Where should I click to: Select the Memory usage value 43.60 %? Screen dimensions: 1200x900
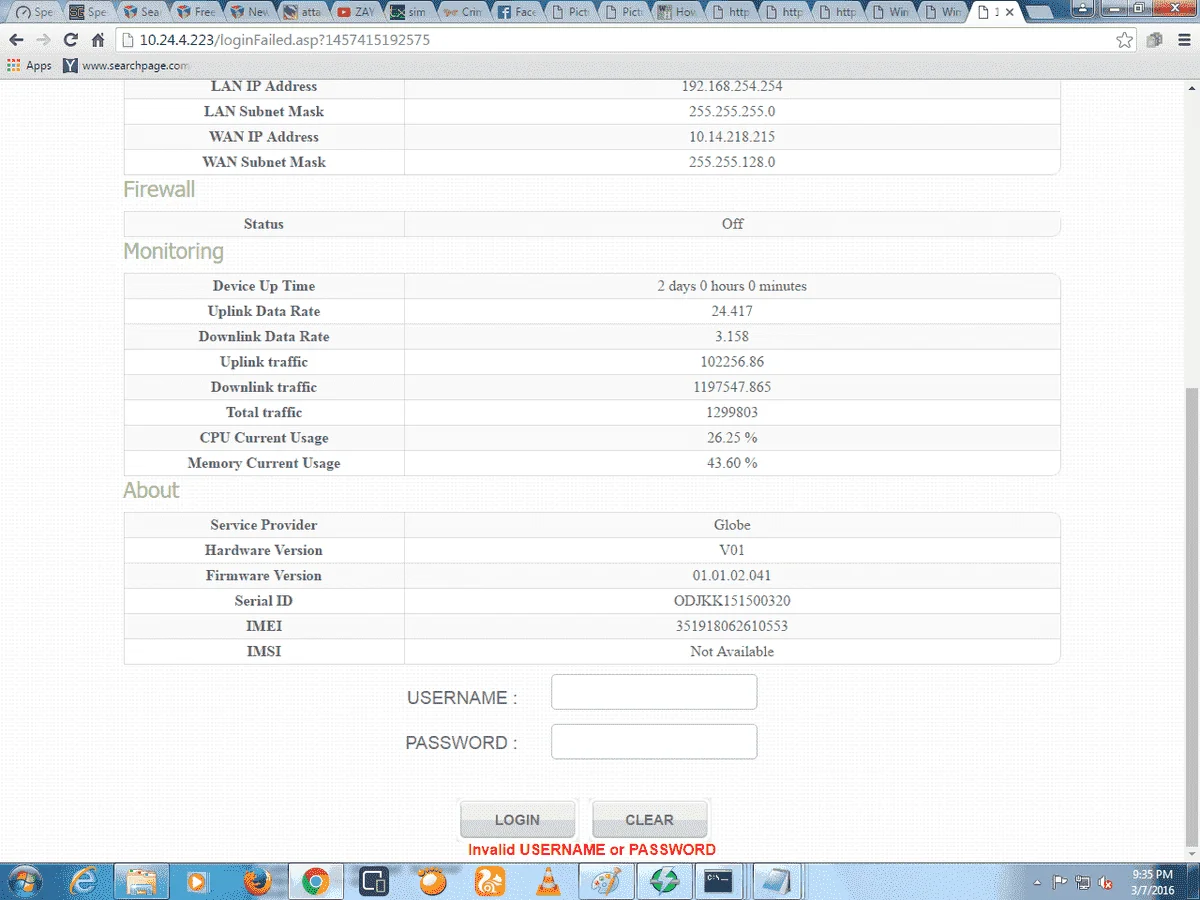732,463
